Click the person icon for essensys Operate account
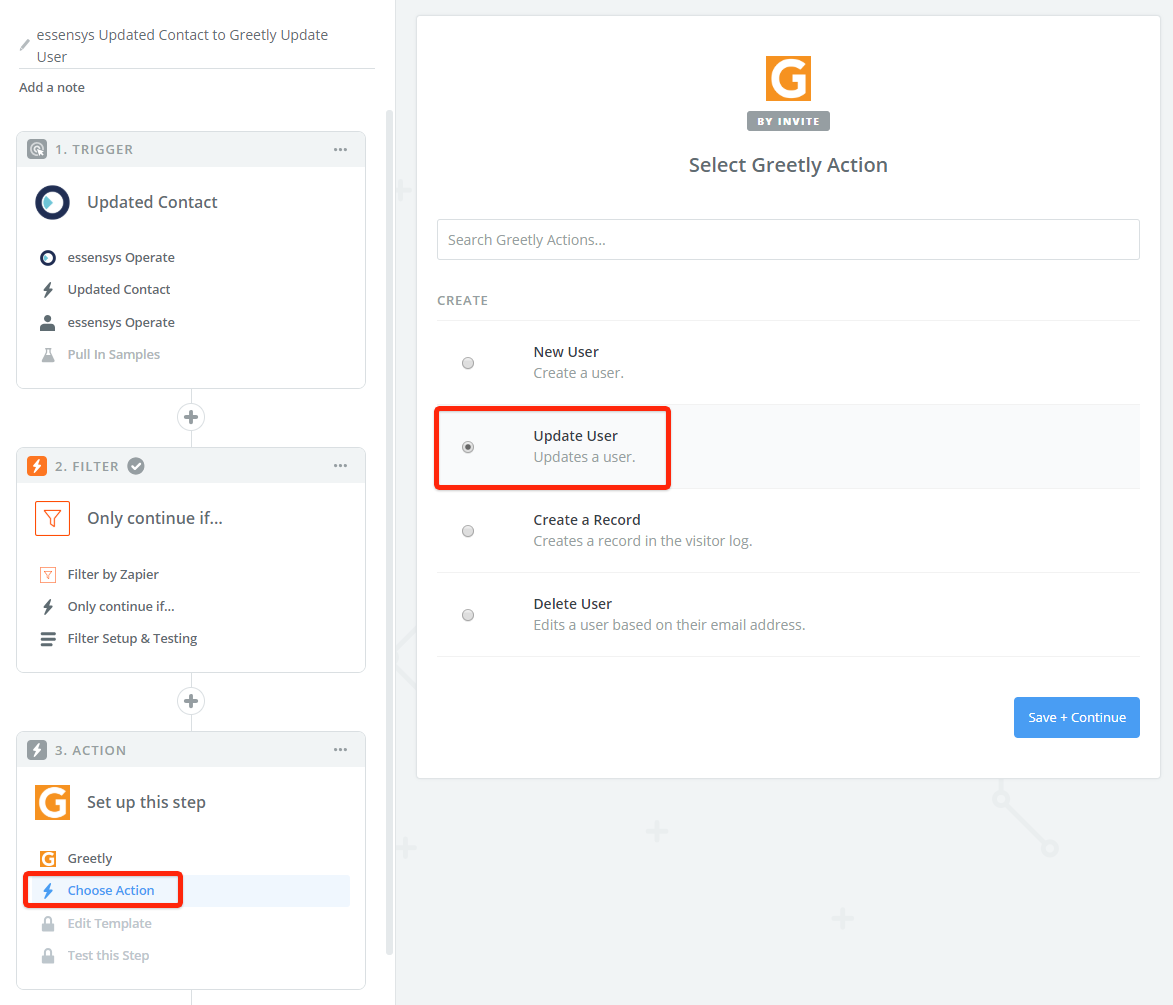1173x1005 pixels. [47, 323]
